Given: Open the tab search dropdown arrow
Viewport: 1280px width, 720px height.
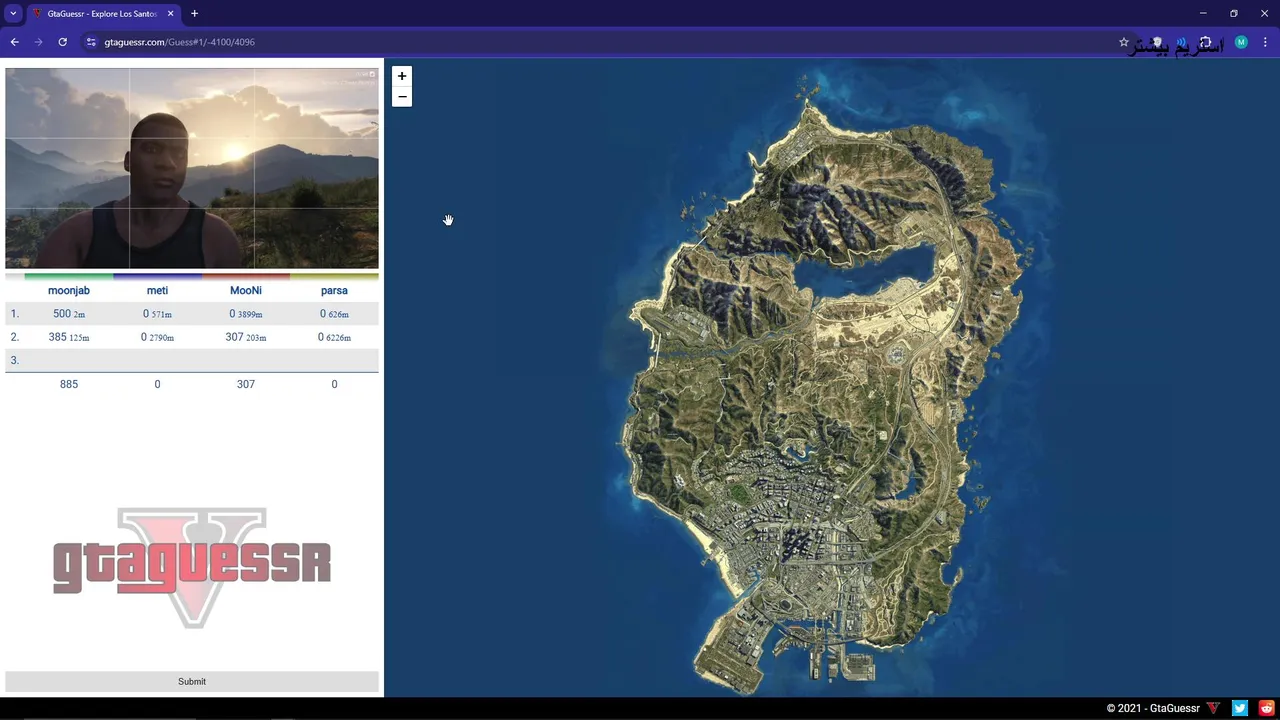Looking at the screenshot, I should (13, 14).
